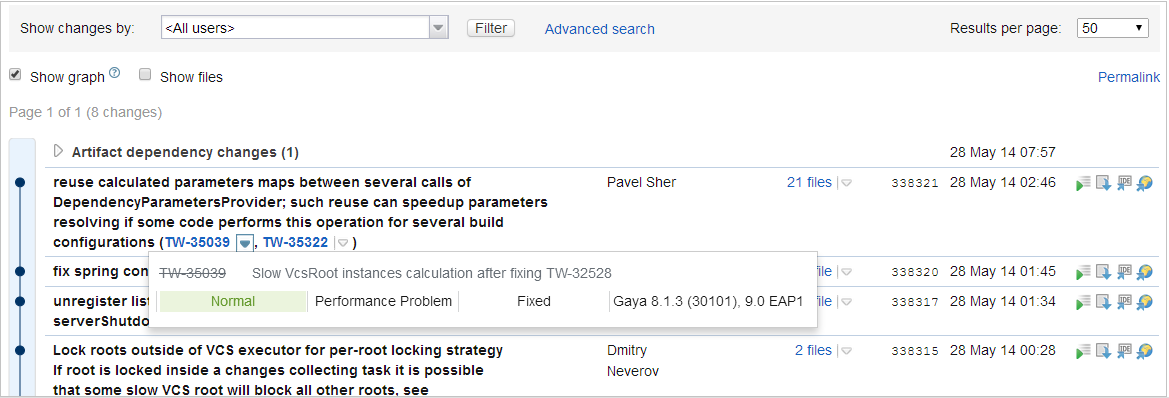
Task: Click run build icon for change 338321
Action: pos(1083,183)
